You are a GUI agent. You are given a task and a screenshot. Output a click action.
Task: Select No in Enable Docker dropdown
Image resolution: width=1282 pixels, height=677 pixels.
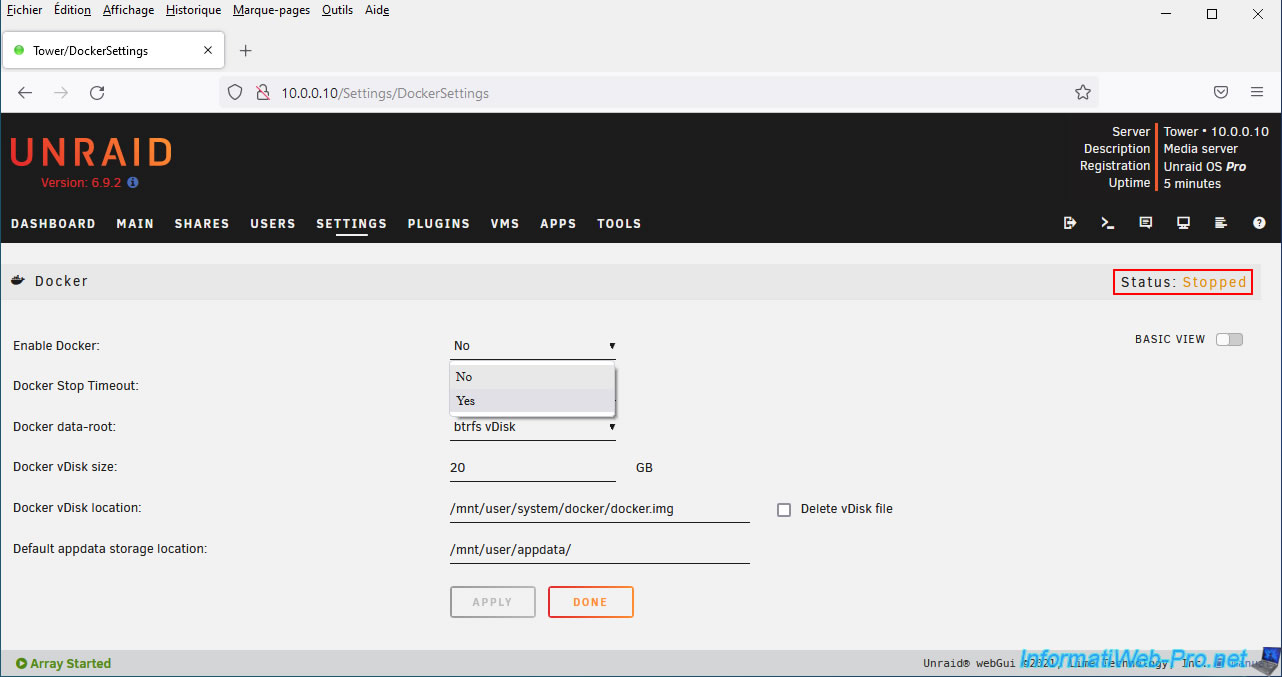tap(532, 377)
